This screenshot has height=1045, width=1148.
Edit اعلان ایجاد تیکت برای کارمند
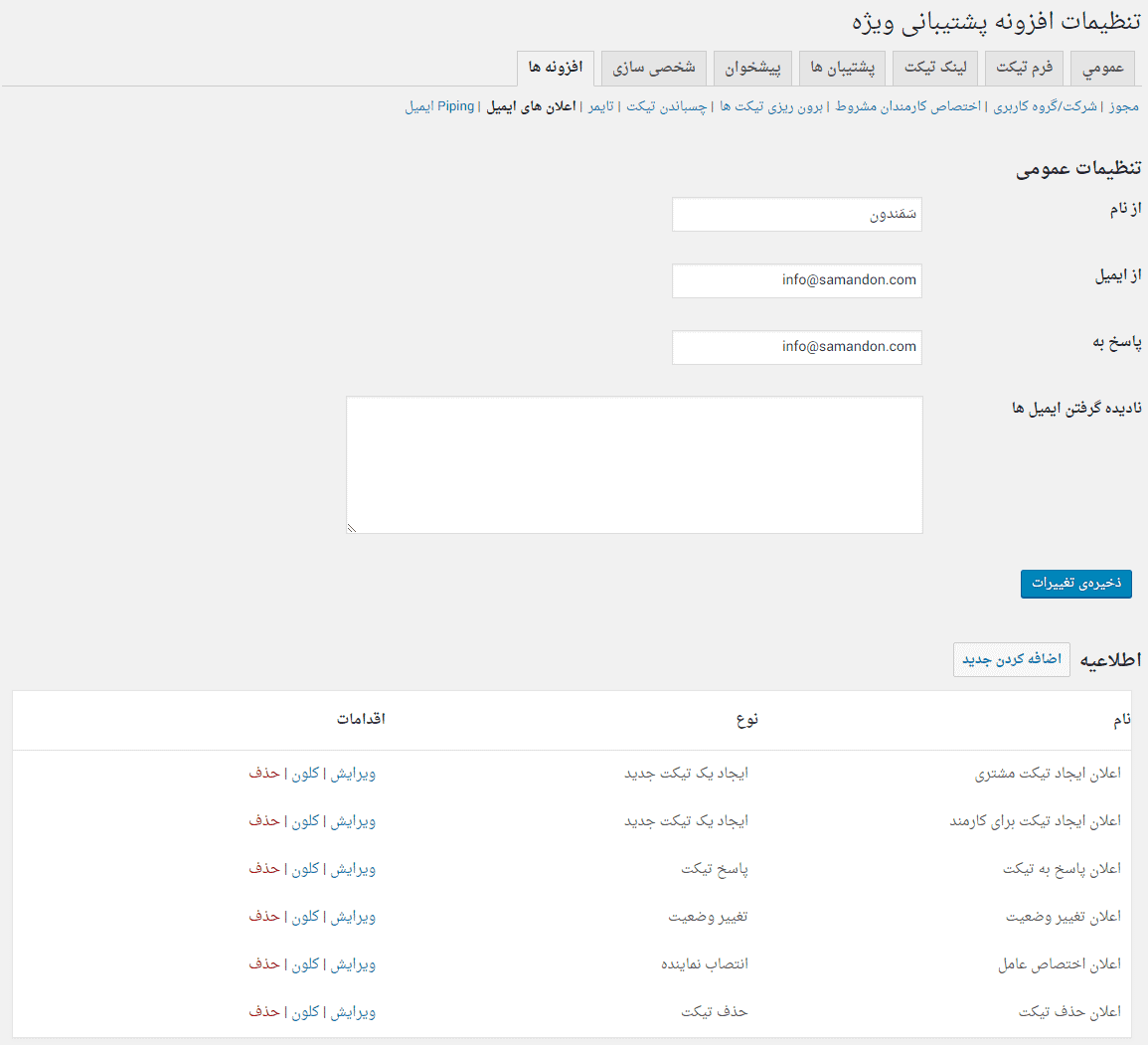(353, 821)
